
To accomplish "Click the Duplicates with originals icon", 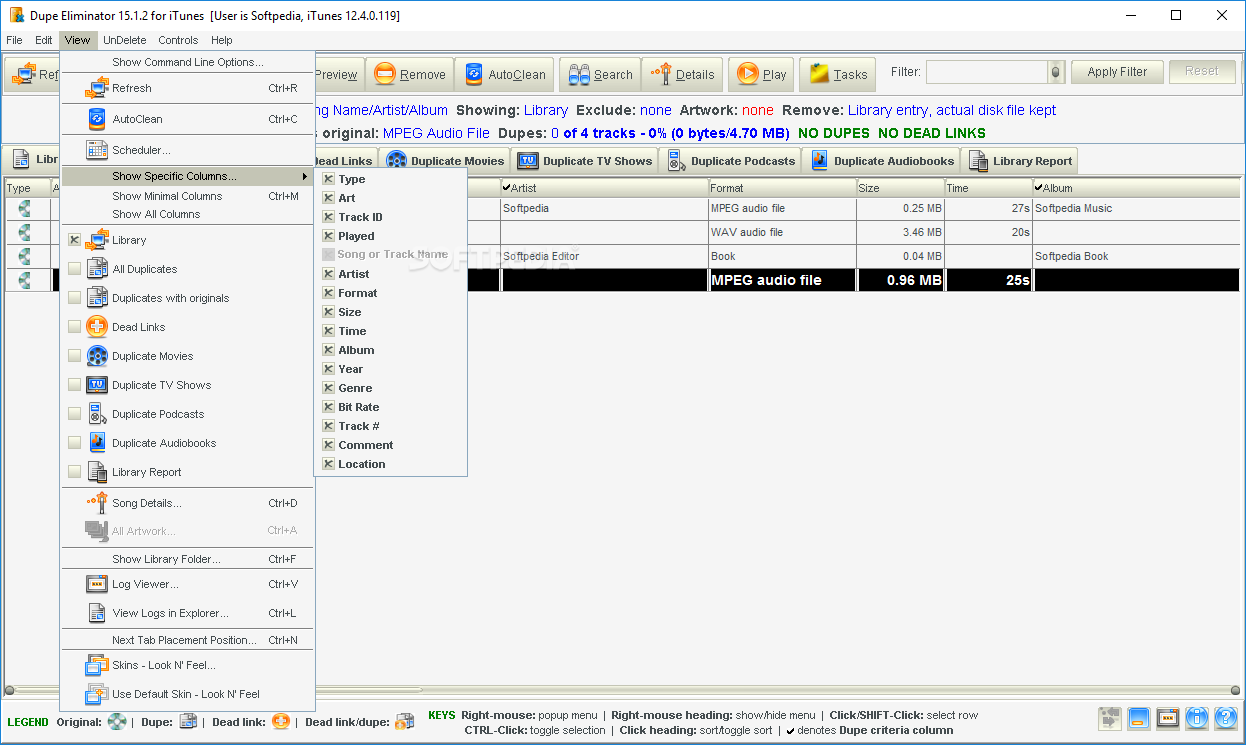I will click(97, 298).
